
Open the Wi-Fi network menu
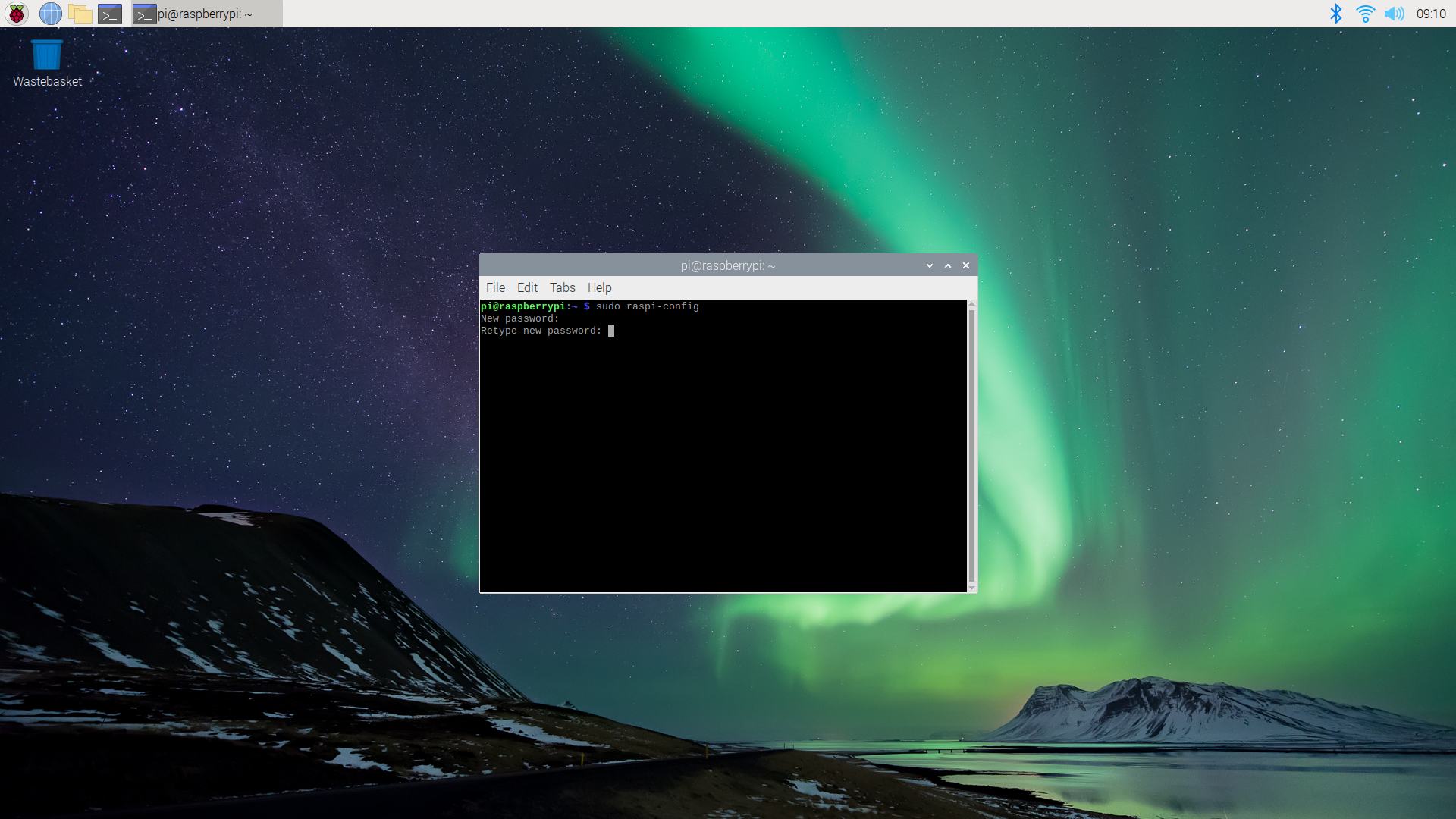click(1366, 14)
